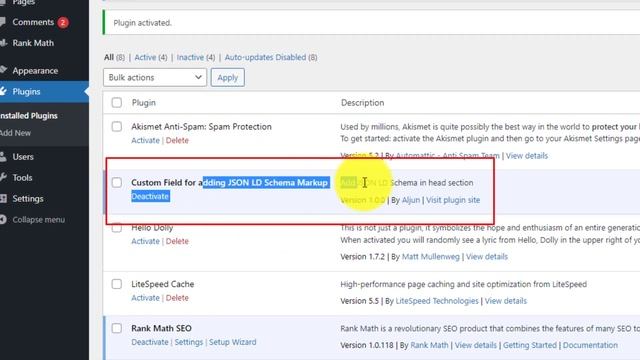Image resolution: width=640 pixels, height=360 pixels.
Task: Check the Akismet Anti-Spam checkbox
Action: pyautogui.click(x=117, y=127)
